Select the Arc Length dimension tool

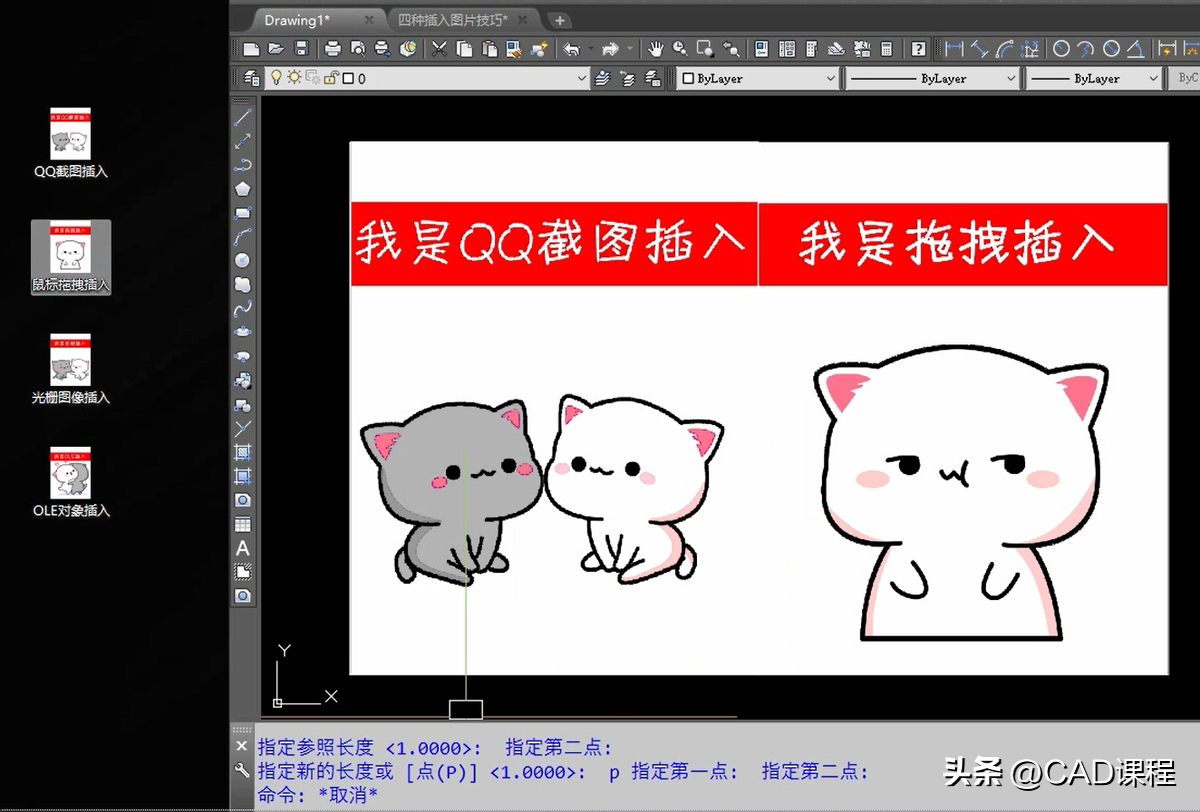1006,48
